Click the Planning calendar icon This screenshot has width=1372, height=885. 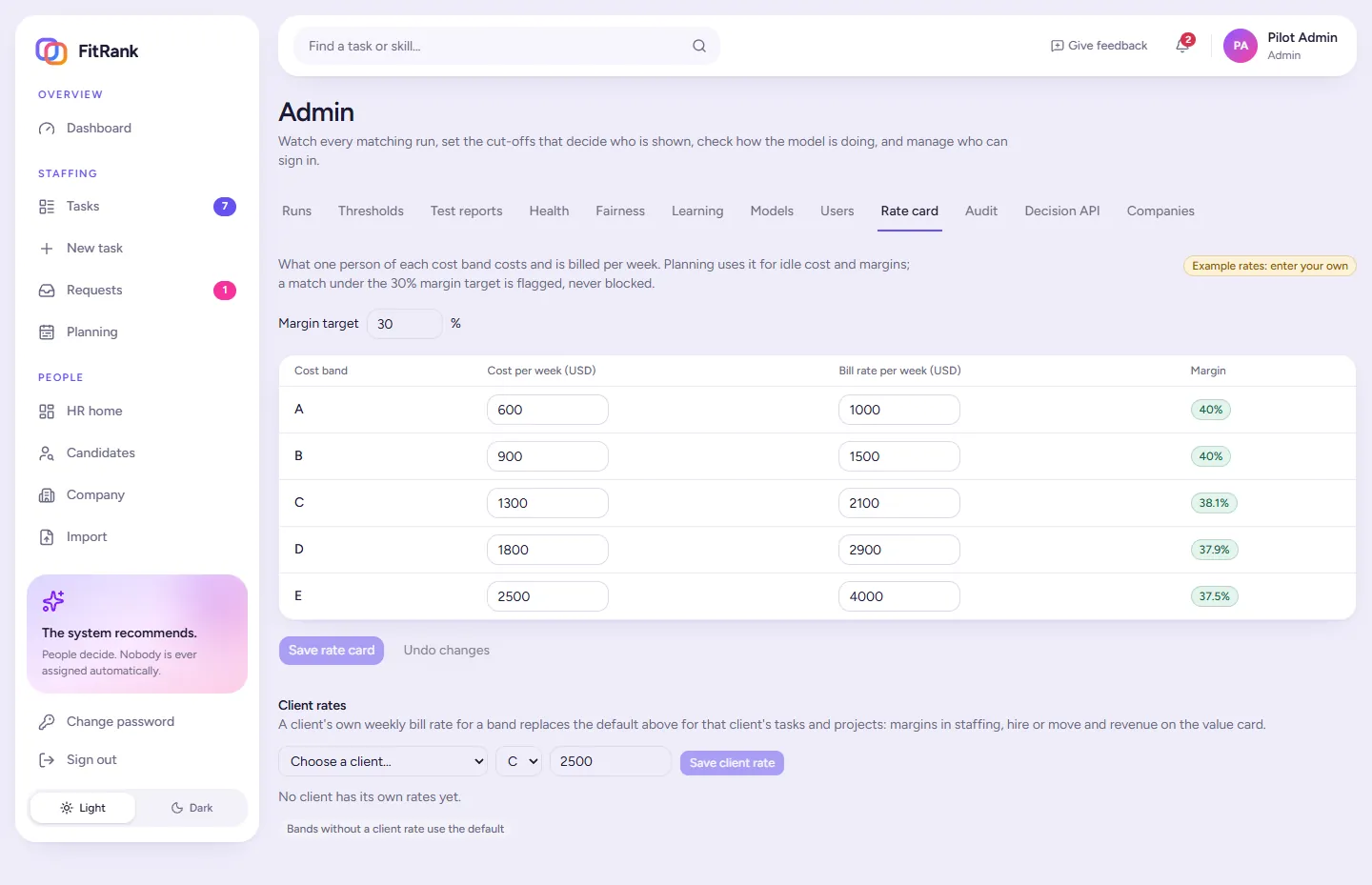(x=47, y=332)
